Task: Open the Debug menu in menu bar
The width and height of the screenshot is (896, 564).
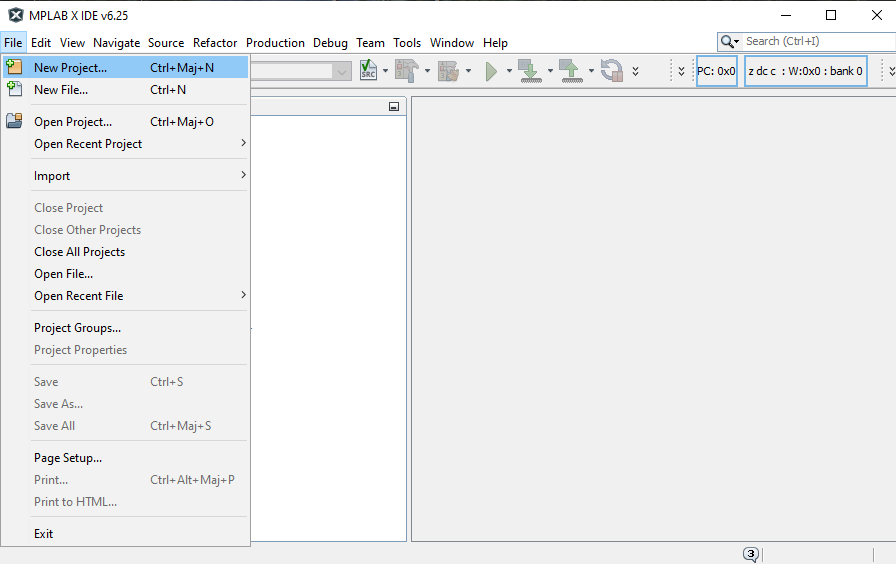Action: click(330, 43)
